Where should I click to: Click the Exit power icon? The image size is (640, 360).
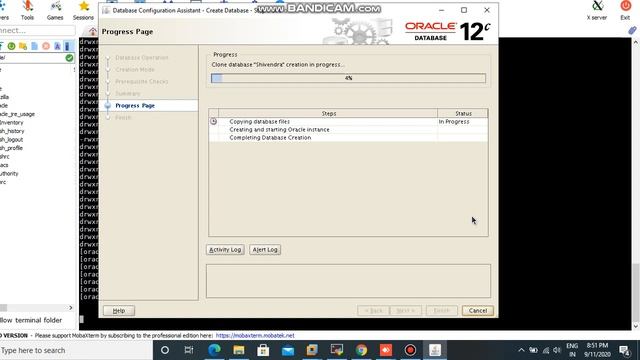(x=625, y=10)
